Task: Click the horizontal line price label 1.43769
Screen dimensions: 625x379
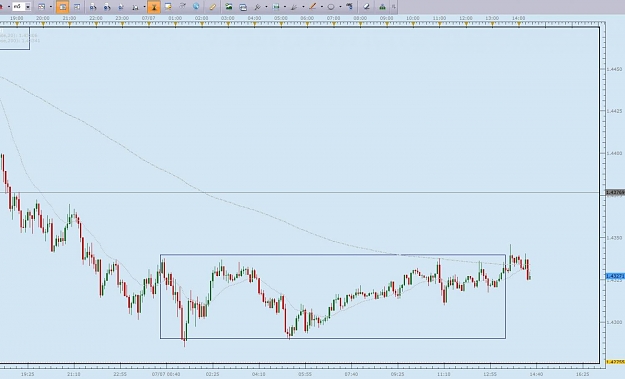Action: coord(615,192)
